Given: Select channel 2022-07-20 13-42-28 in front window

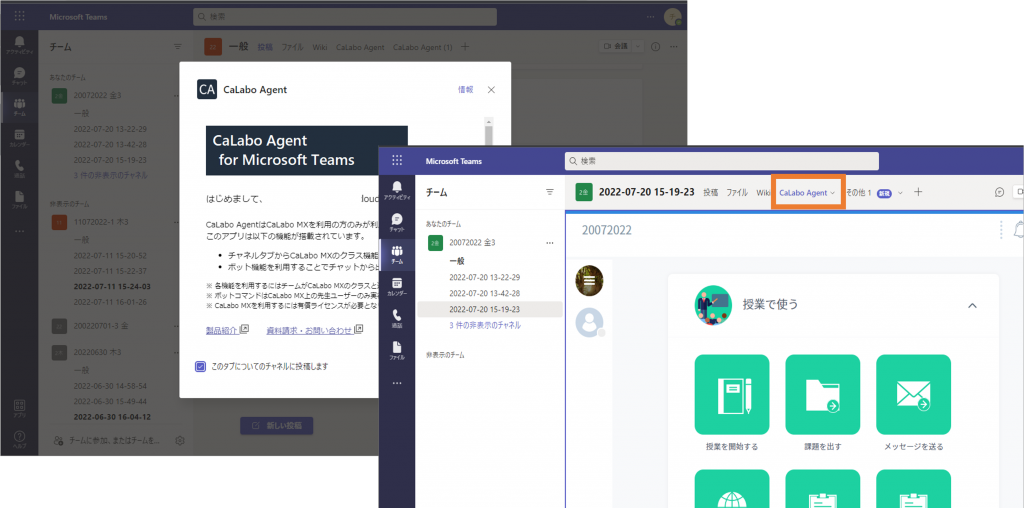Looking at the screenshot, I should (485, 293).
